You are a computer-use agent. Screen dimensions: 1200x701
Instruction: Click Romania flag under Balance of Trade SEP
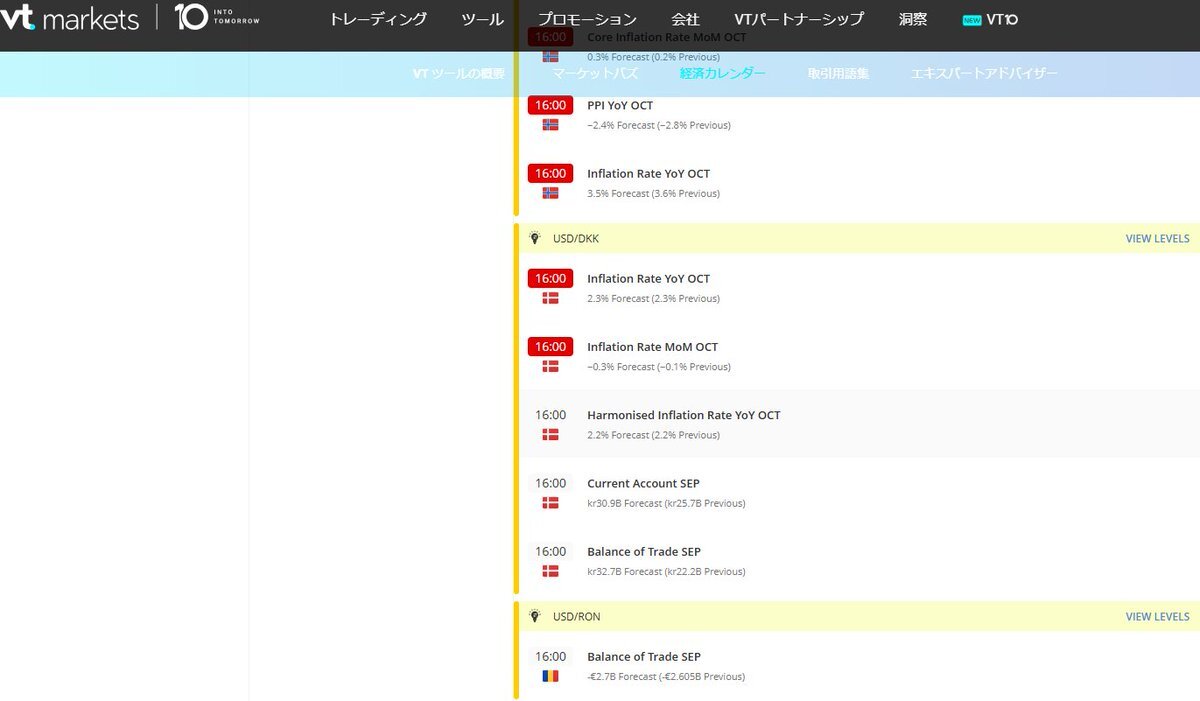pos(550,676)
